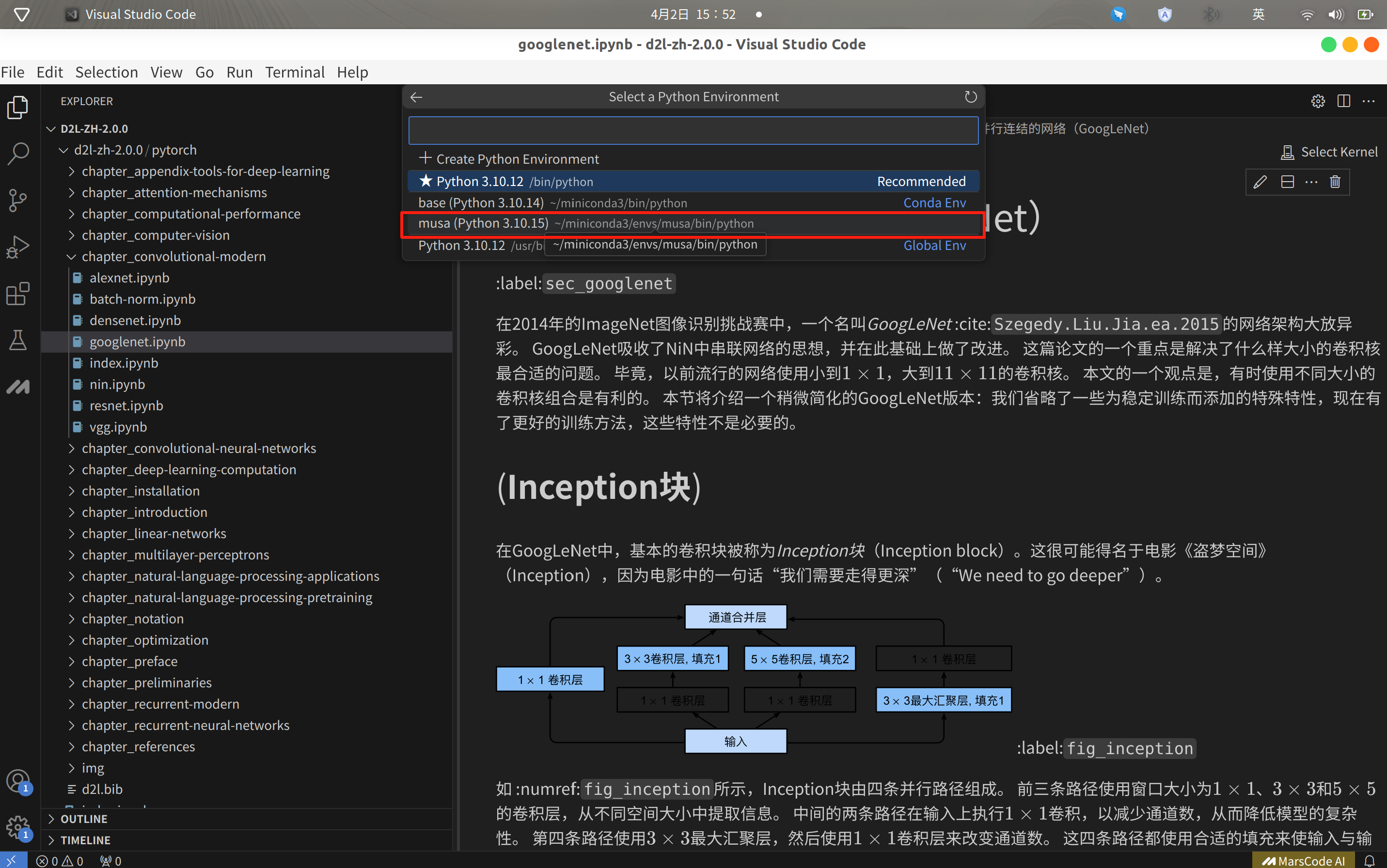Open the Search view in activity bar
The image size is (1387, 868).
[x=18, y=153]
